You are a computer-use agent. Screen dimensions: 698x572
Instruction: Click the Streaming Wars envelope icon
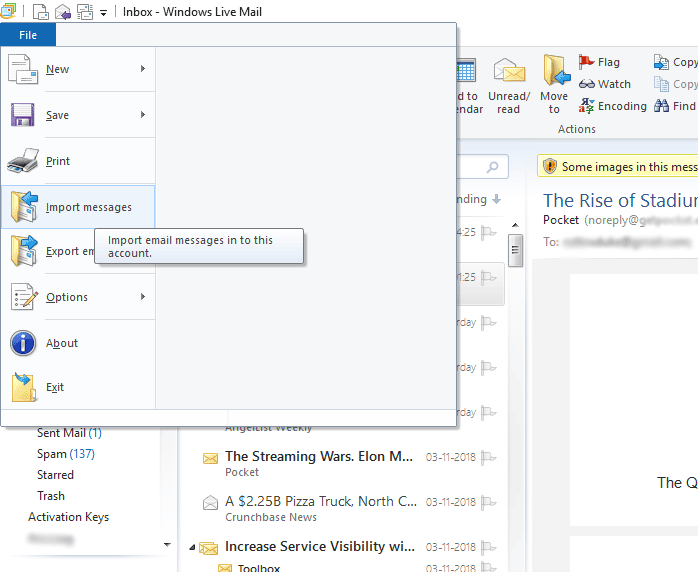click(210, 458)
